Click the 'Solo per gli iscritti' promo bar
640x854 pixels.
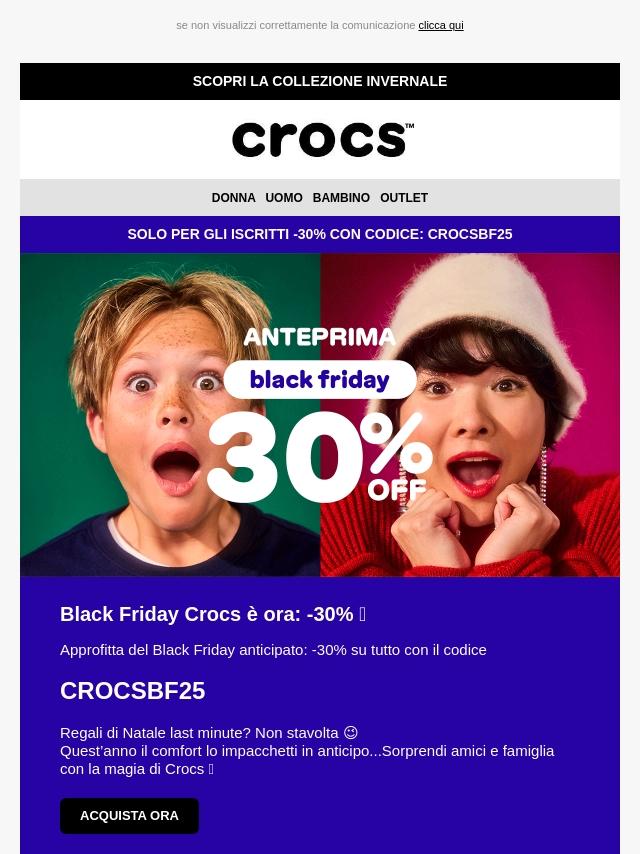click(320, 234)
